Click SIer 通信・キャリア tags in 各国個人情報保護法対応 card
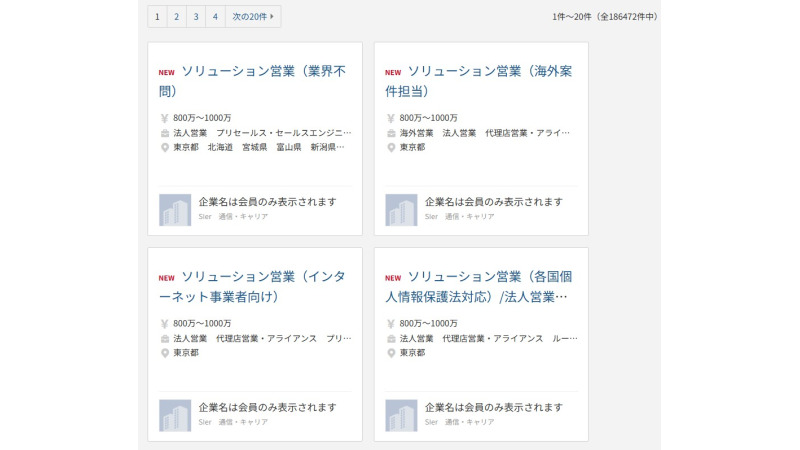 point(460,422)
